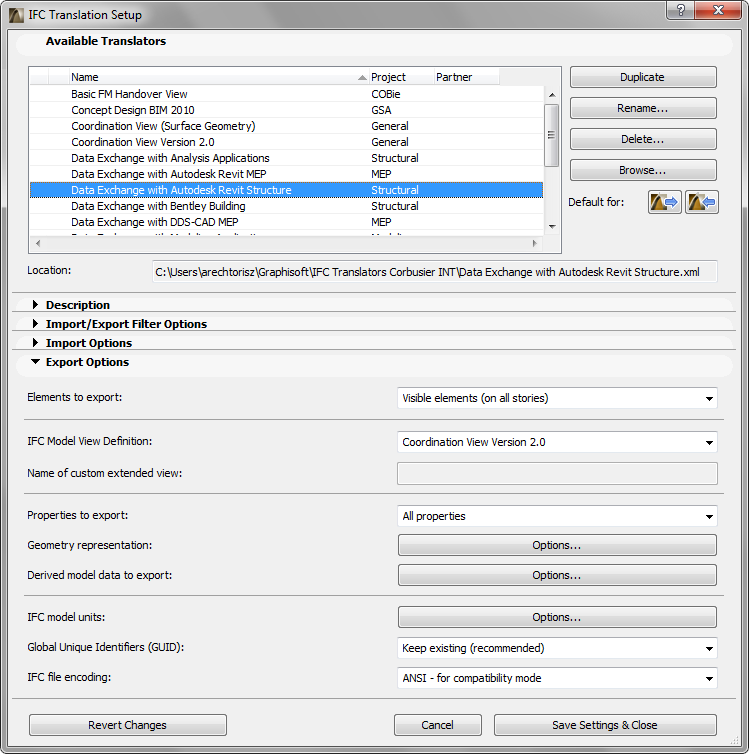Click the COBie project cell
The image size is (749, 754).
(x=386, y=94)
